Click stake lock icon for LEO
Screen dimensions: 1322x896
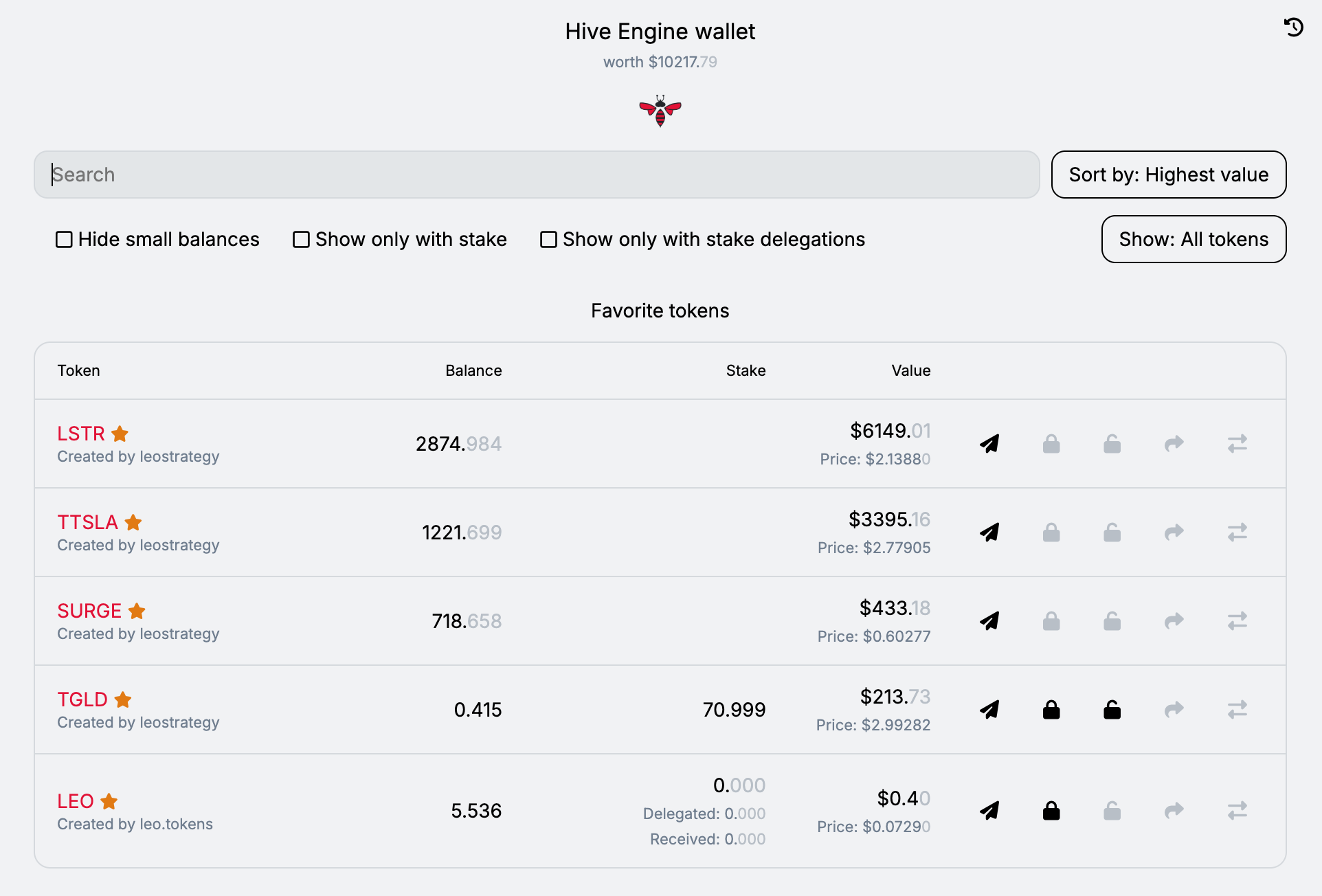pos(1051,811)
